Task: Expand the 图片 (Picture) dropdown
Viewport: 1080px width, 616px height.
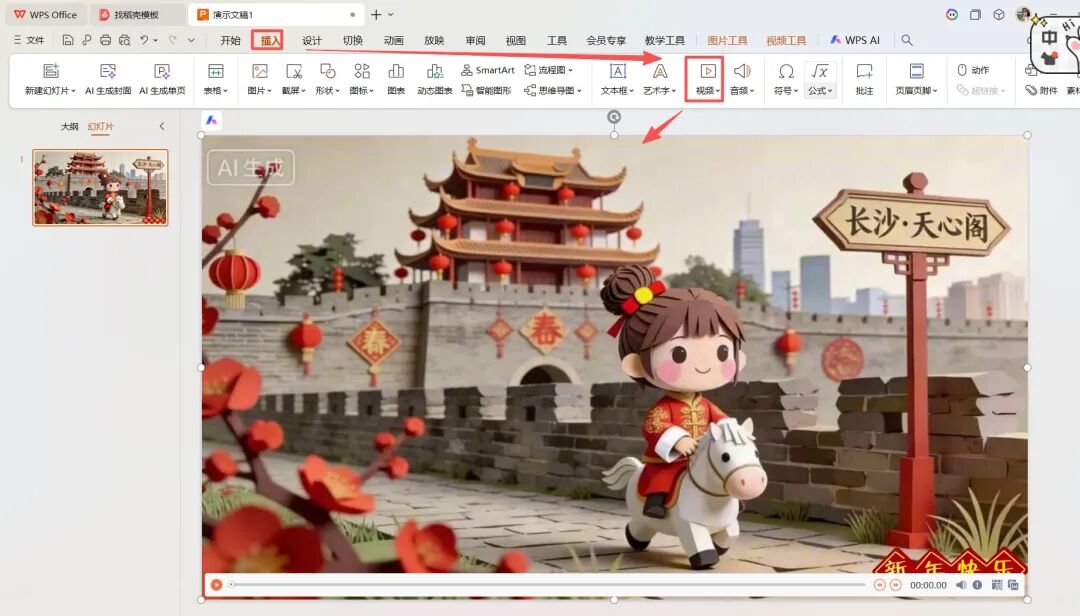Action: coord(260,90)
